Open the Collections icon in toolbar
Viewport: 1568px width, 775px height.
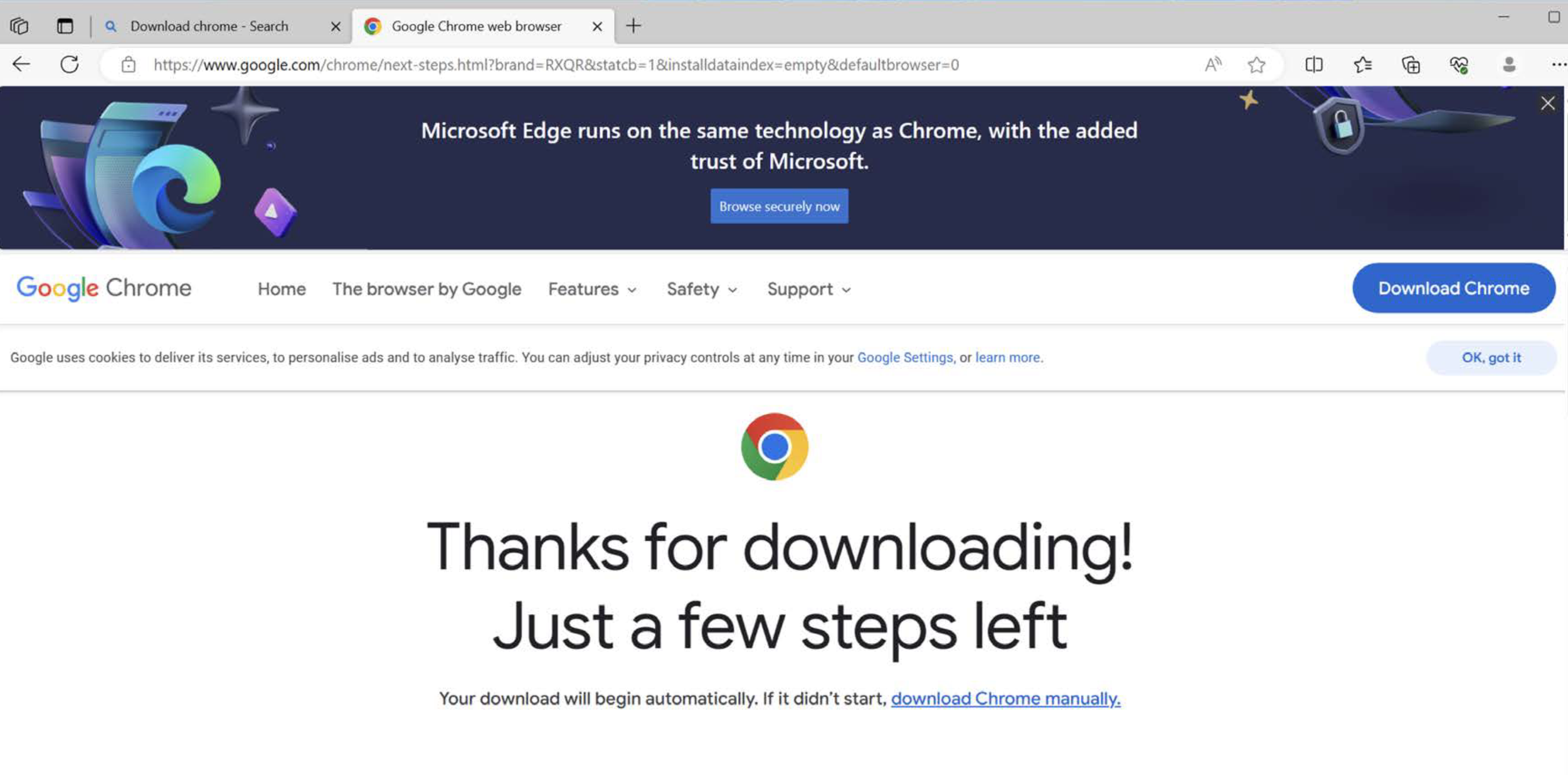[1411, 65]
